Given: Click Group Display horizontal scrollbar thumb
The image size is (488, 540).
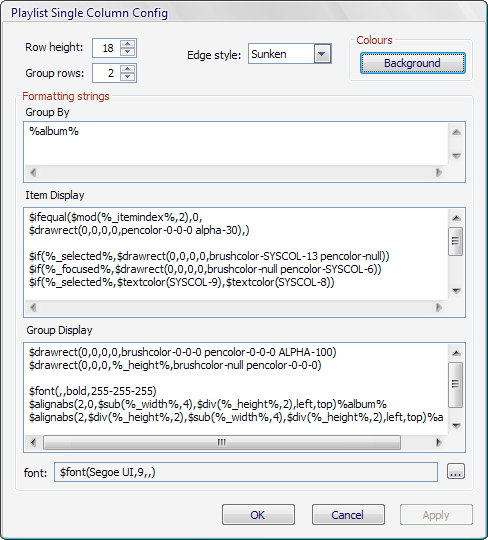Looking at the screenshot, I should pyautogui.click(x=222, y=442).
